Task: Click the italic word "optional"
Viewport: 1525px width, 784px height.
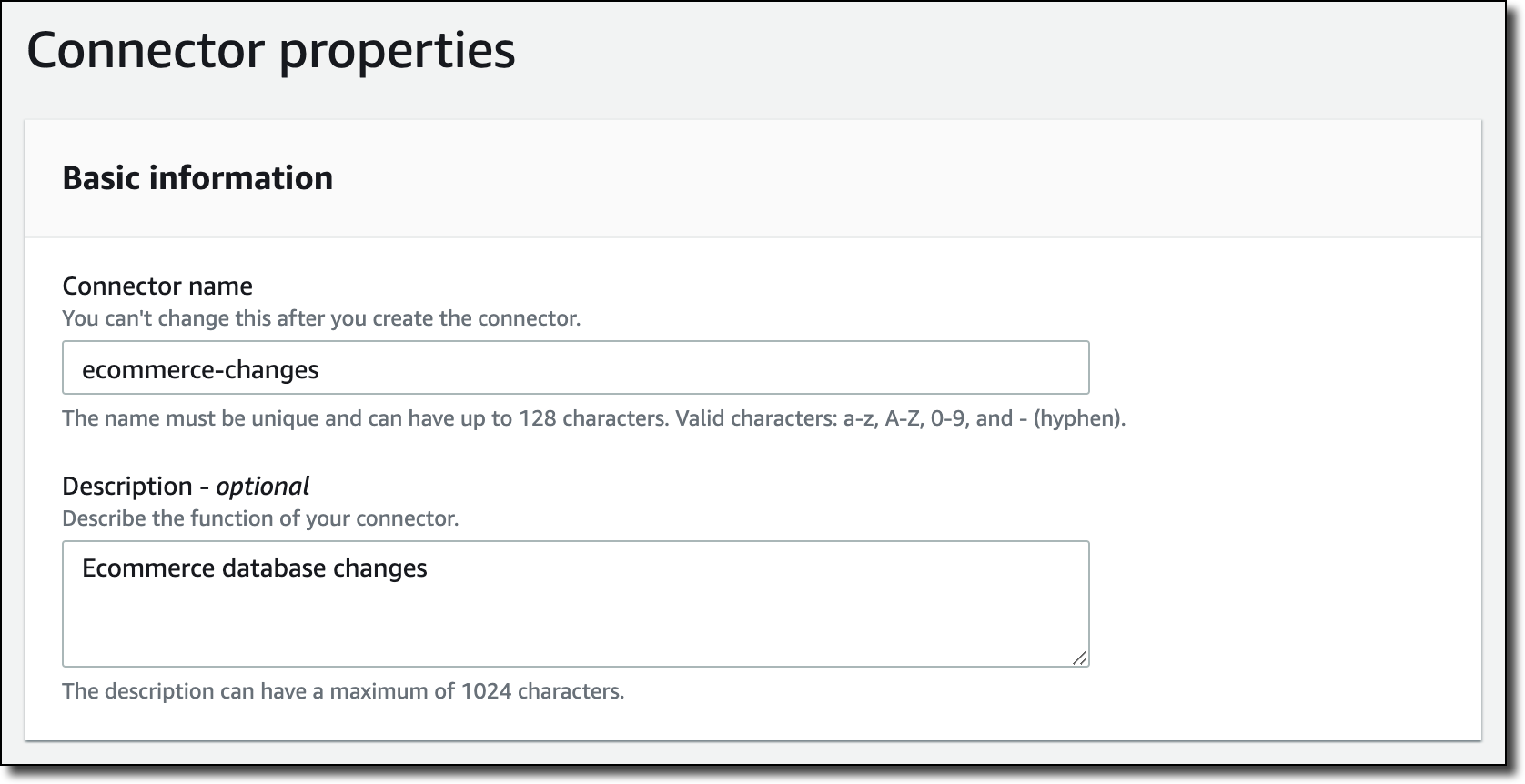Action: coord(263,486)
